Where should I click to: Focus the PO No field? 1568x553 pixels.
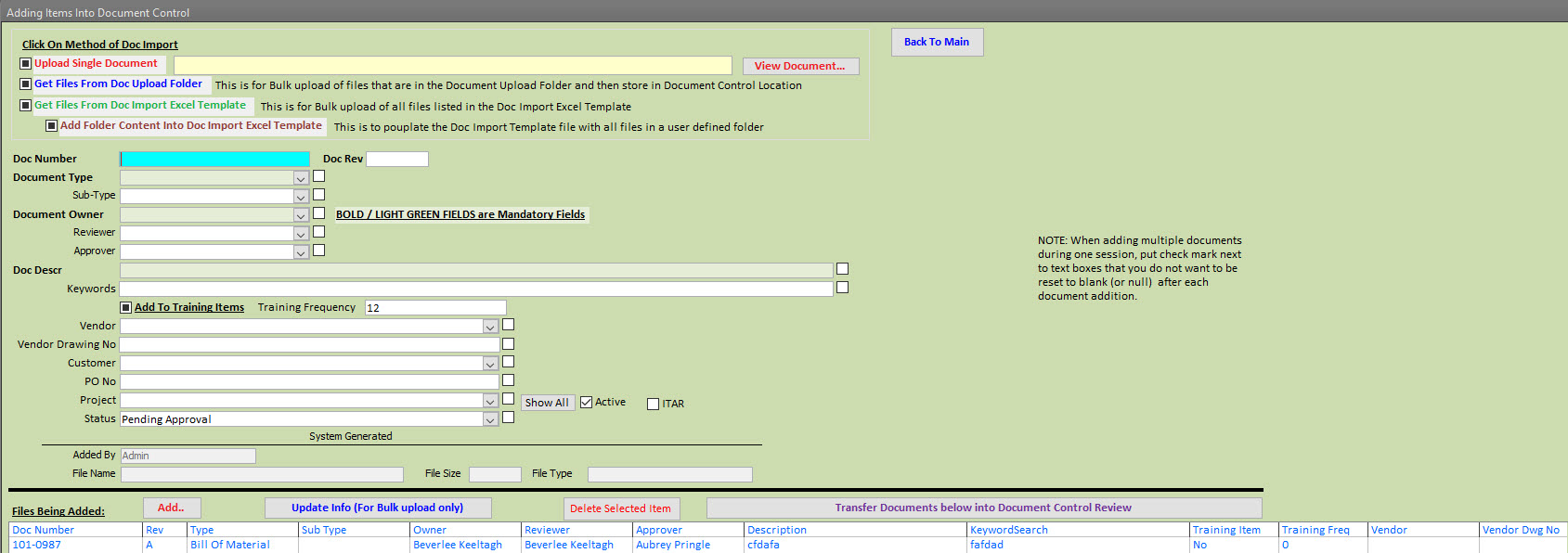(x=310, y=382)
